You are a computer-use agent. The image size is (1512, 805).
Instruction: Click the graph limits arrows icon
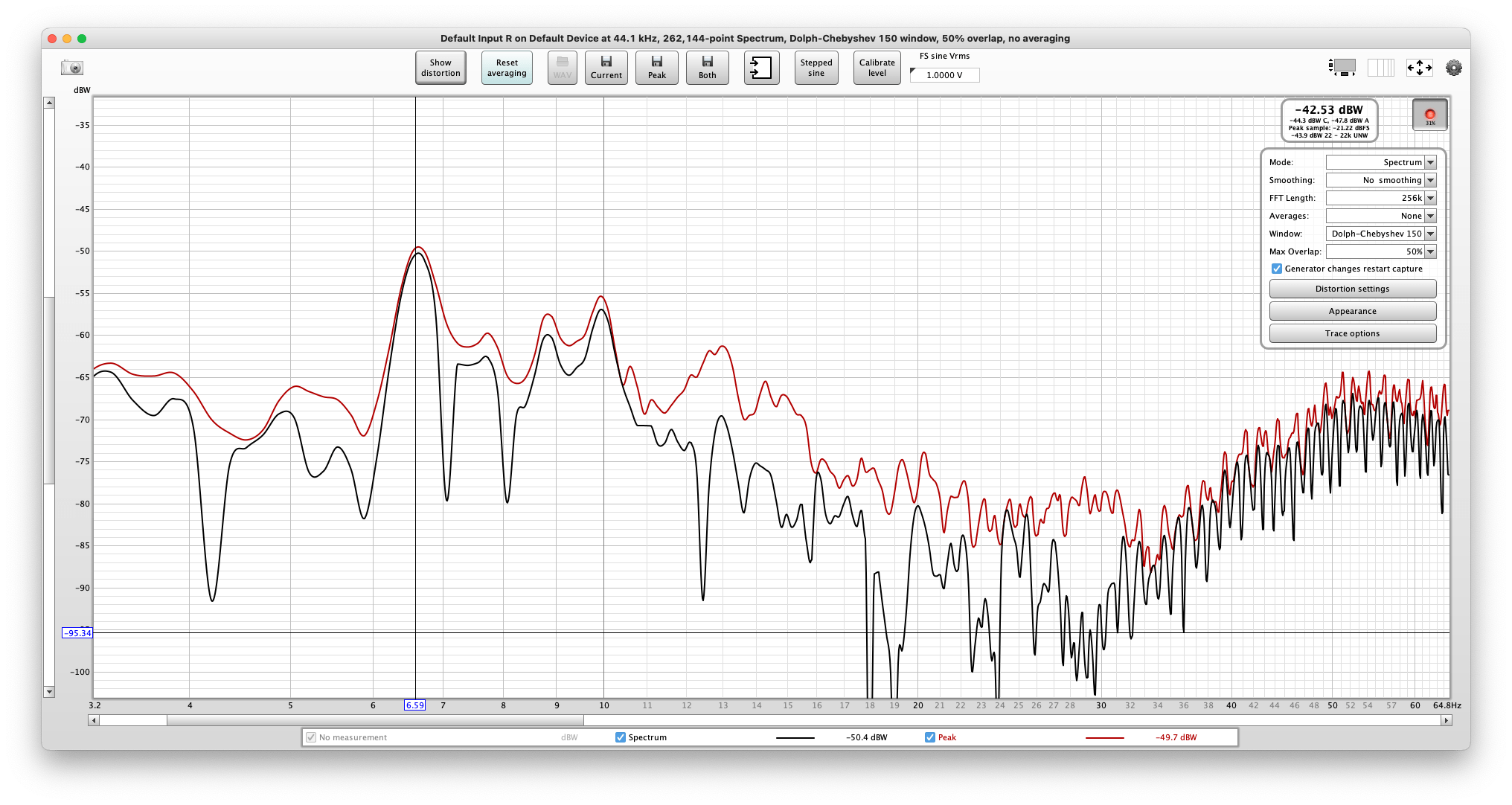pyautogui.click(x=1419, y=68)
